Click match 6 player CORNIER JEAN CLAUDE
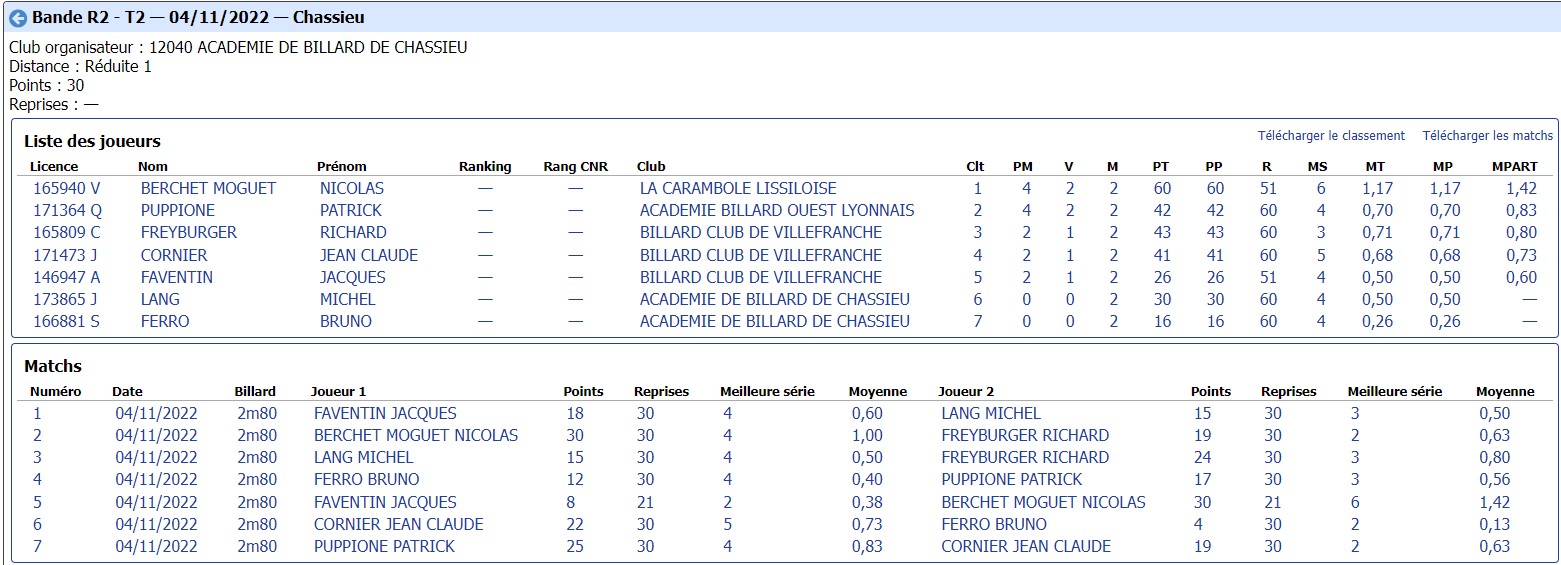 click(398, 524)
